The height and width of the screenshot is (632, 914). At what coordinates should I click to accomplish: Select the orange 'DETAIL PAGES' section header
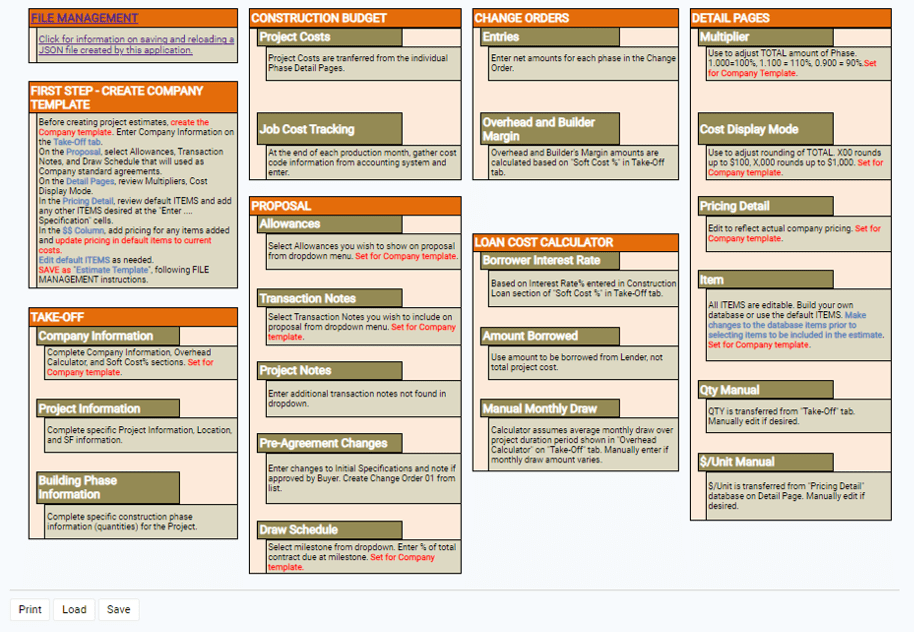790,18
